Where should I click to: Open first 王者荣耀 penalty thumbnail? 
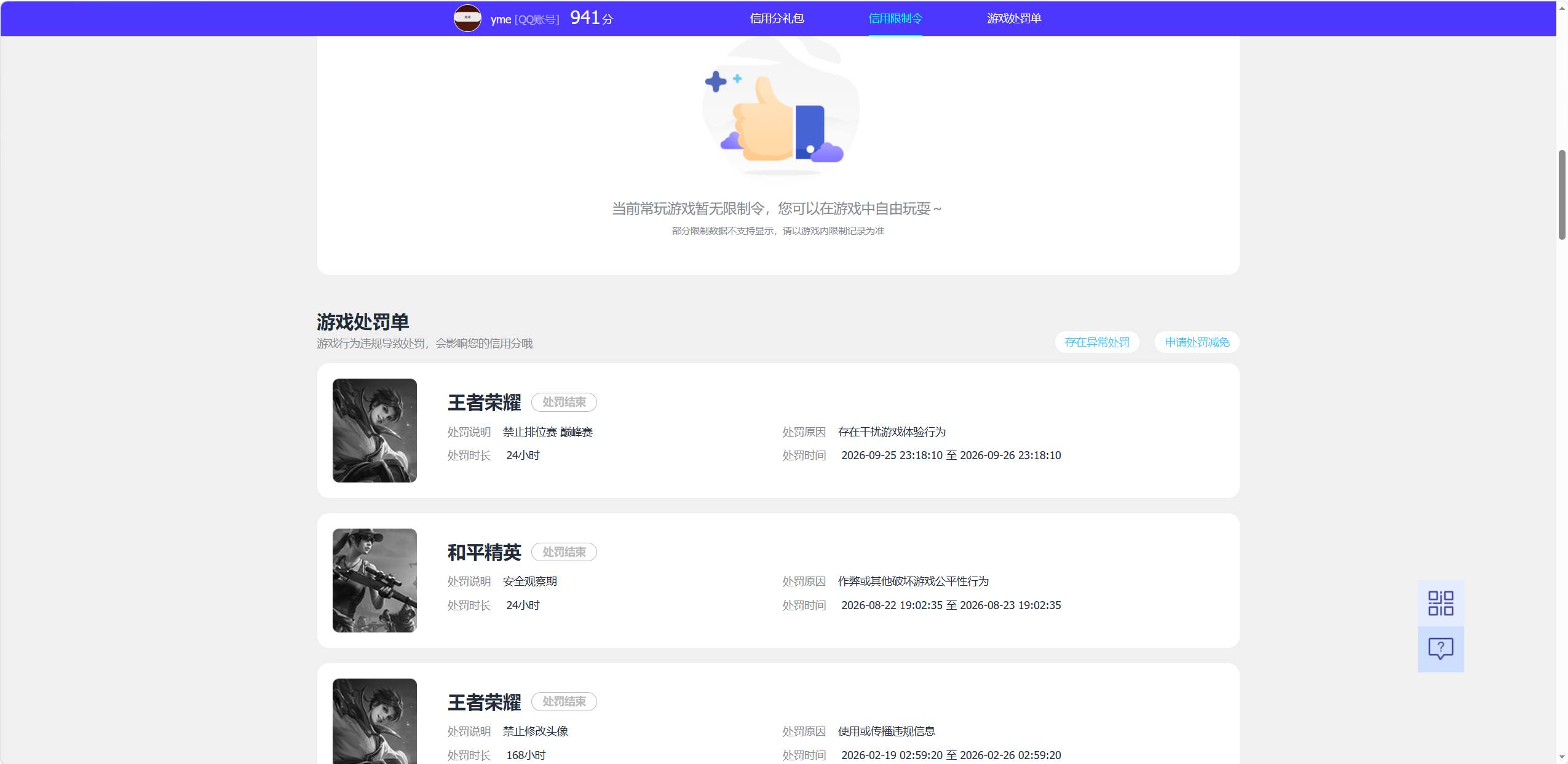click(374, 430)
